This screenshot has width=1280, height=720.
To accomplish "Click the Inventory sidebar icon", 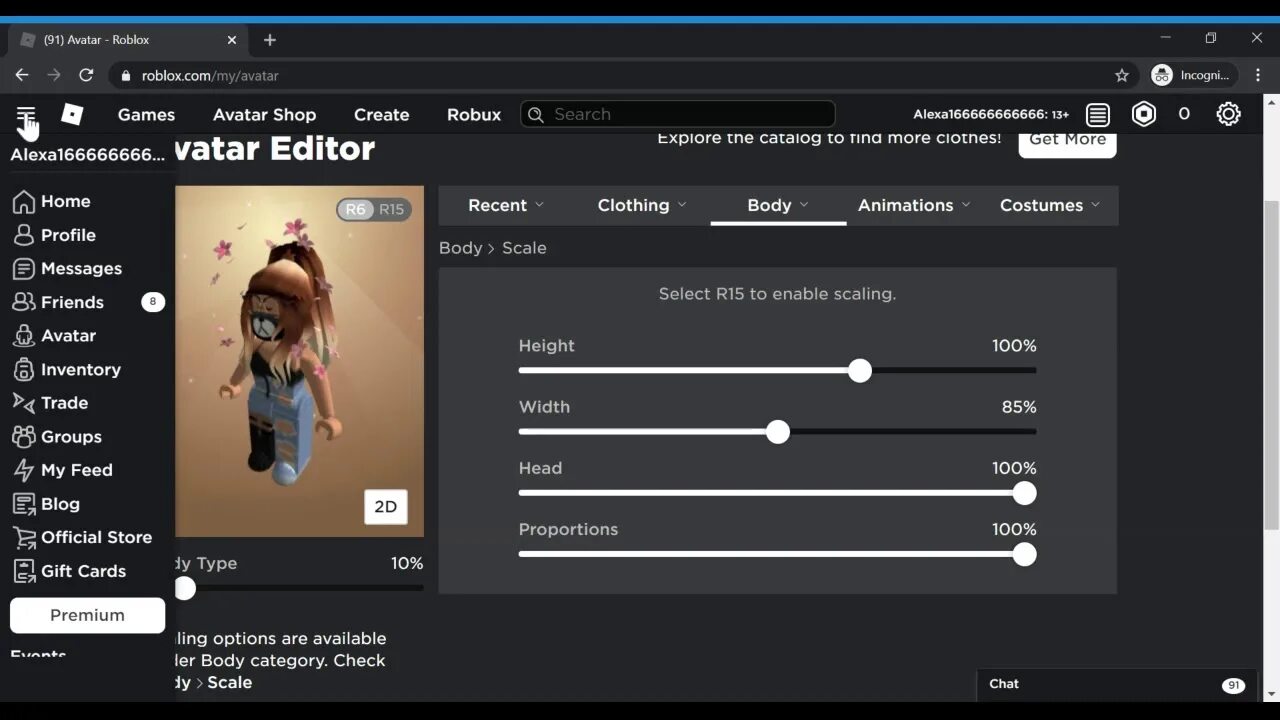I will [x=24, y=369].
